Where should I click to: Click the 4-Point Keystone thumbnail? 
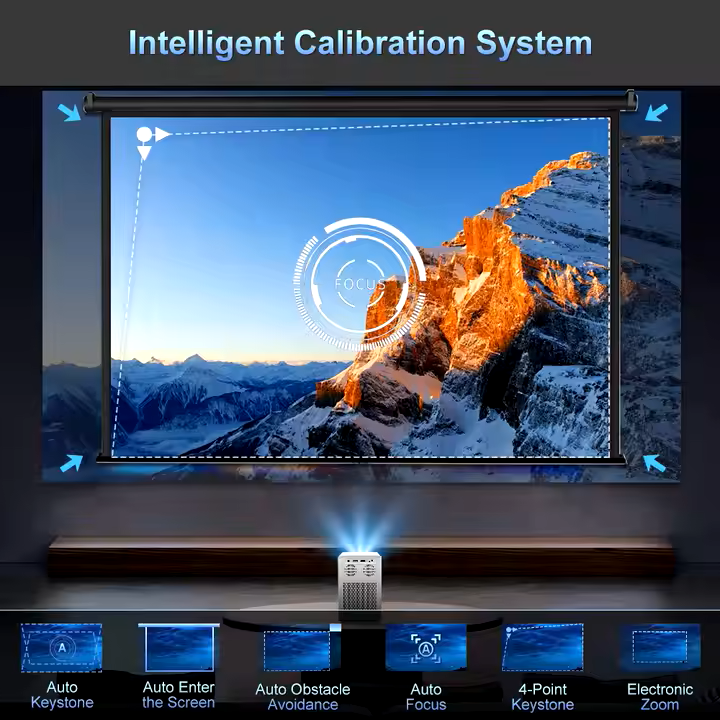[543, 647]
